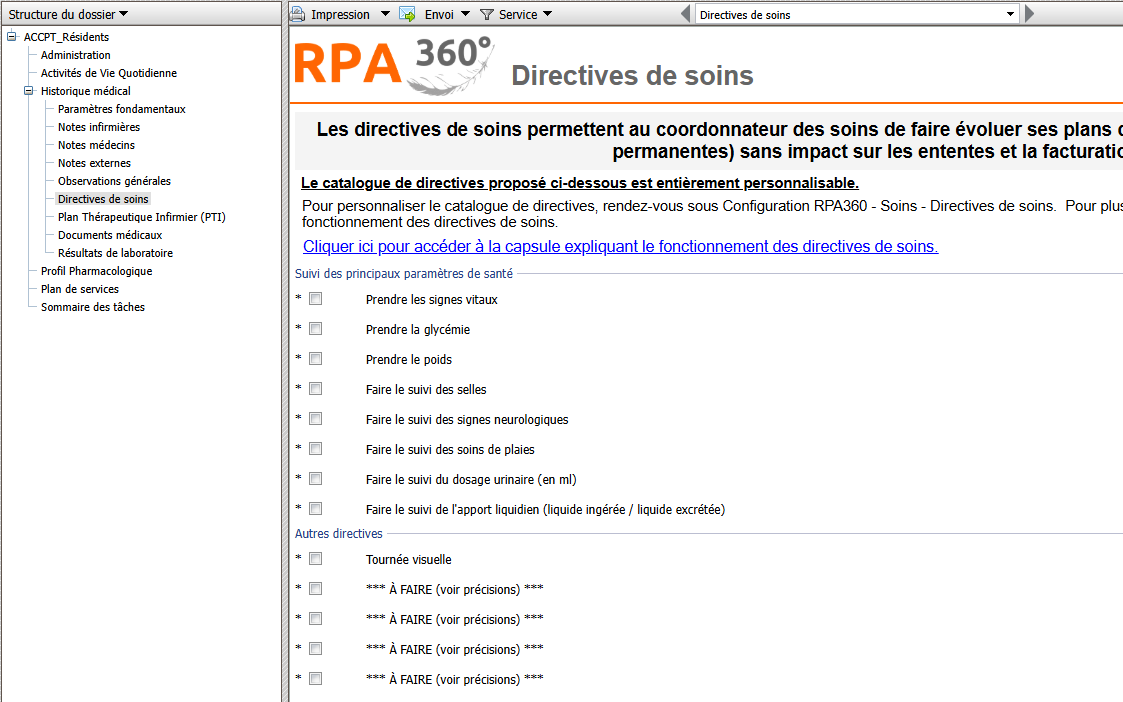Select Notes médecins

96,145
